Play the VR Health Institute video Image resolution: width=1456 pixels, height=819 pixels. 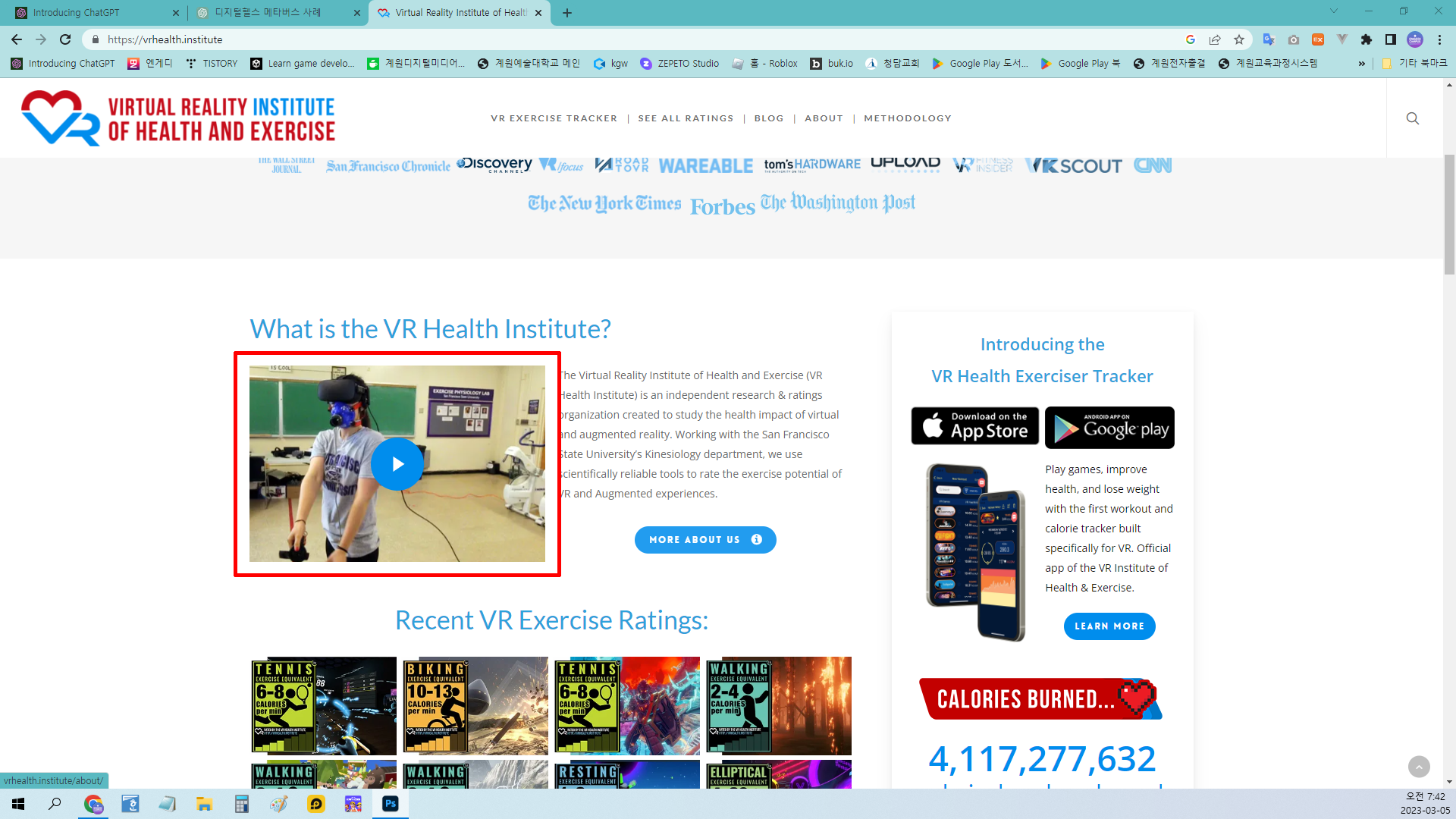click(397, 464)
